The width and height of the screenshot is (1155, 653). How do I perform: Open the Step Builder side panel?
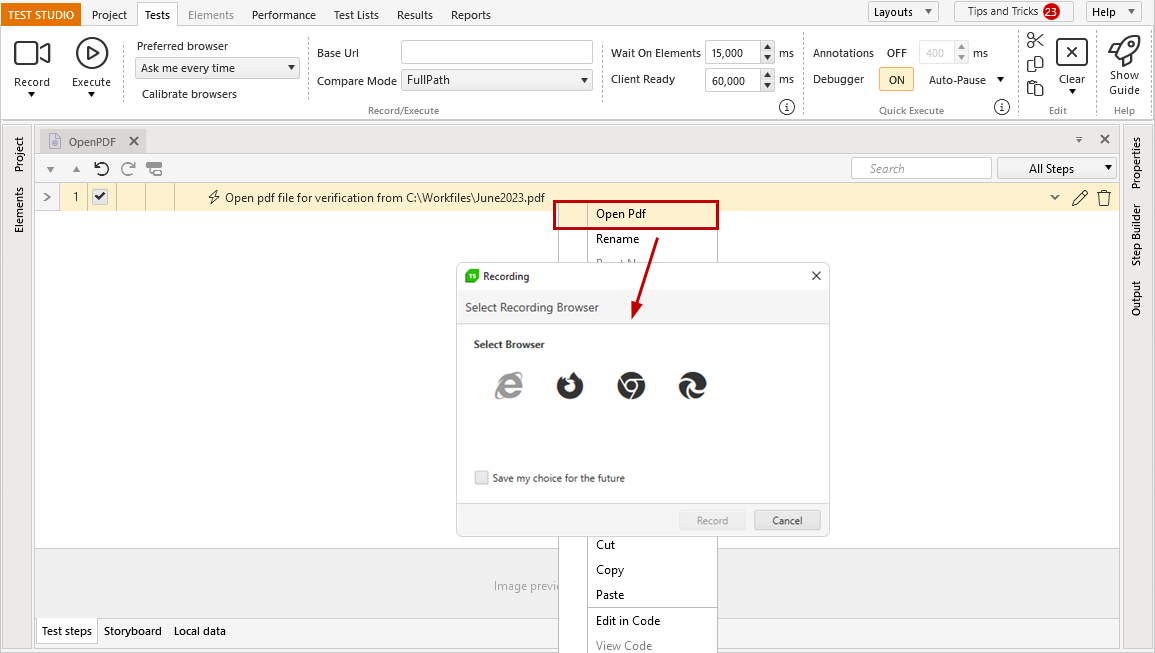[1137, 235]
